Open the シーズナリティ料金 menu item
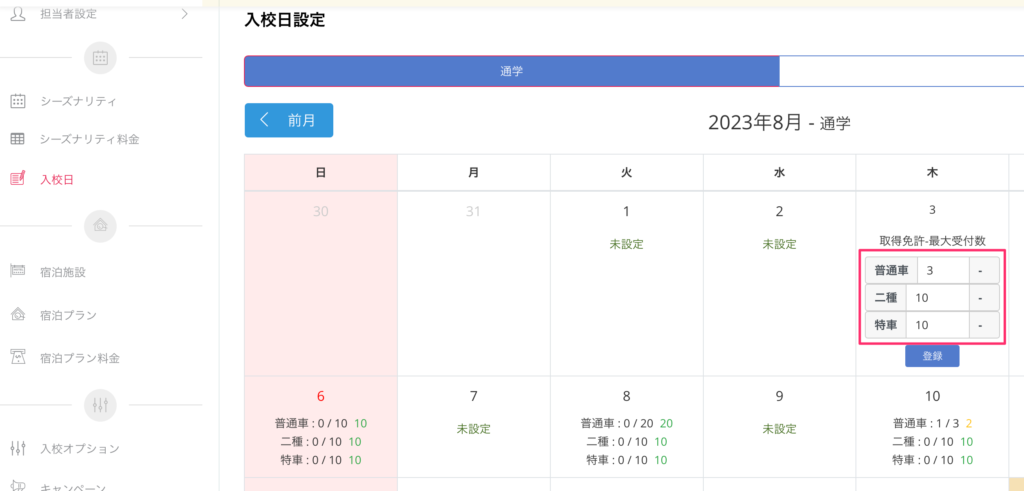This screenshot has height=491, width=1024. (89, 139)
